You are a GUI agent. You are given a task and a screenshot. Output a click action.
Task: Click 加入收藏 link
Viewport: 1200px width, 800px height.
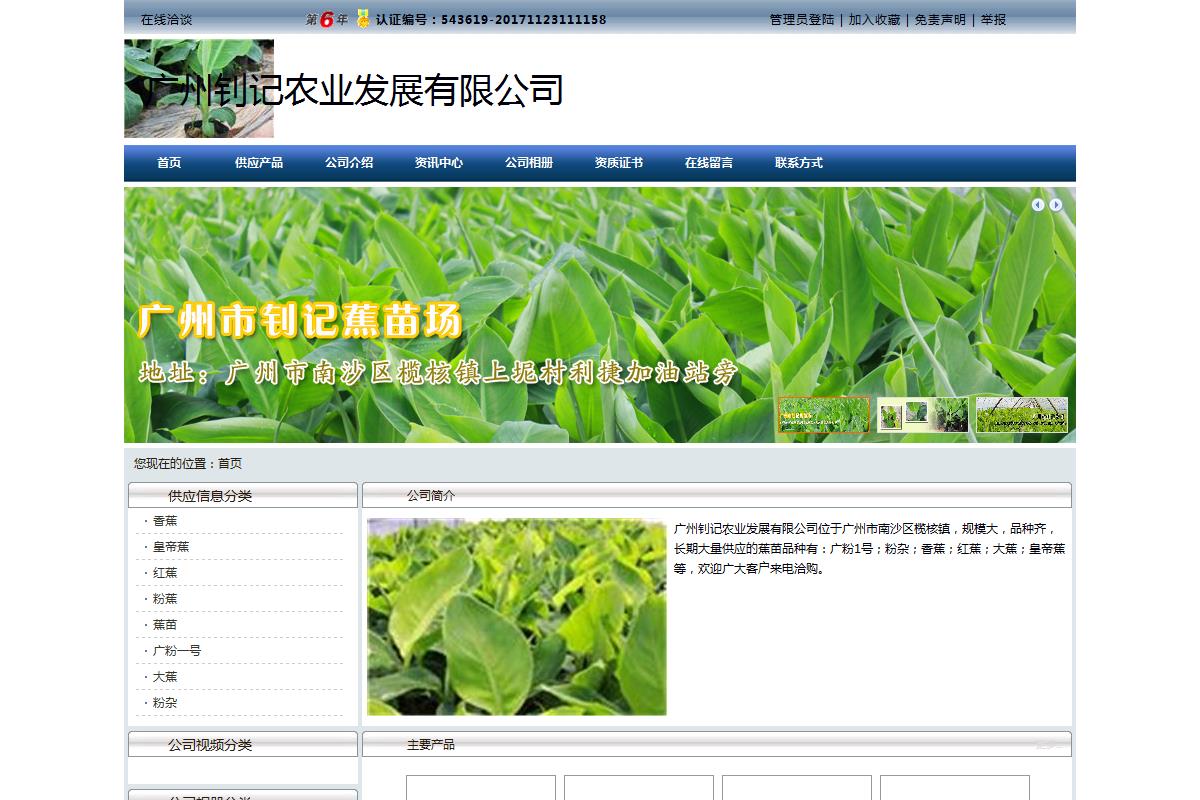coord(874,20)
